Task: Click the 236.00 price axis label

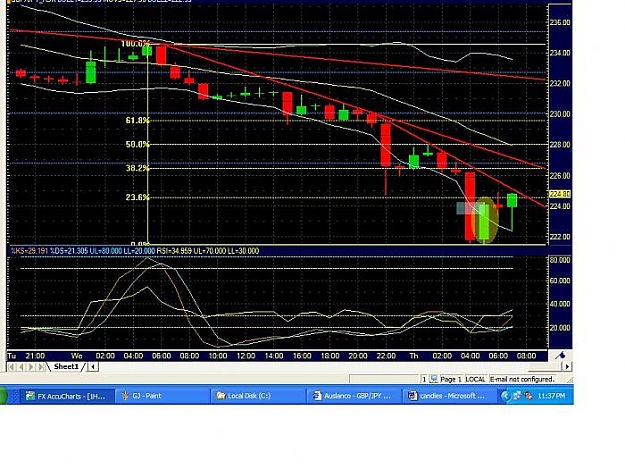Action: point(560,22)
